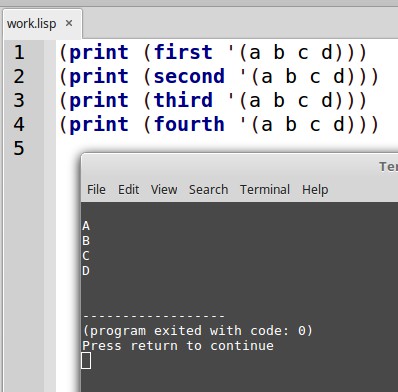The width and height of the screenshot is (398, 392).
Task: Click '(program exited with code: 0)' text
Action: (198, 331)
